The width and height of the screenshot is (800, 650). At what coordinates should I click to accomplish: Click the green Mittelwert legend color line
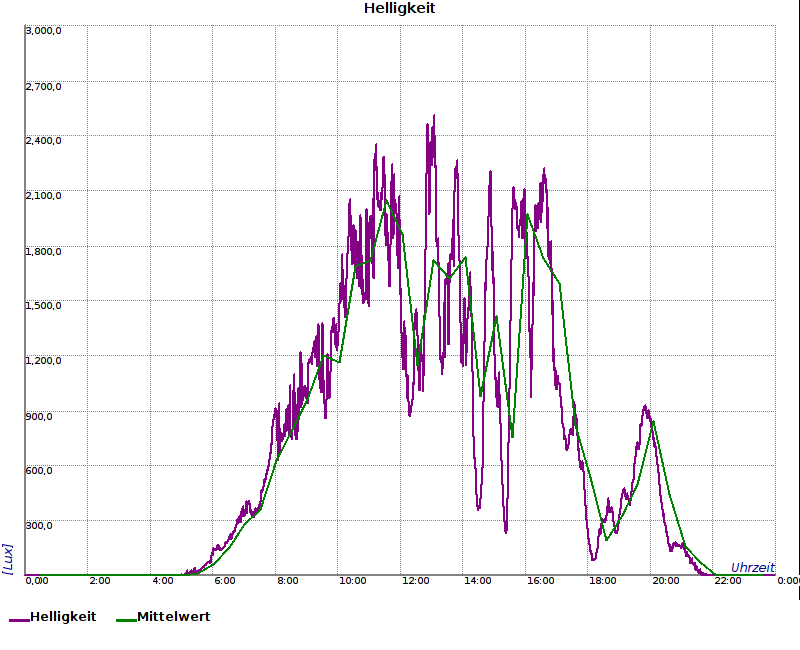click(x=126, y=620)
